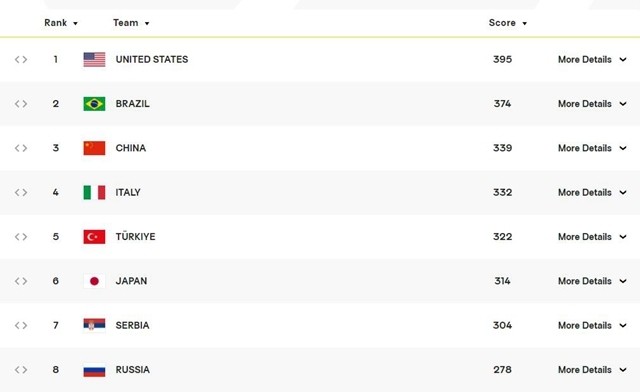Expand More Details for United States
640x392 pixels.
pos(592,60)
